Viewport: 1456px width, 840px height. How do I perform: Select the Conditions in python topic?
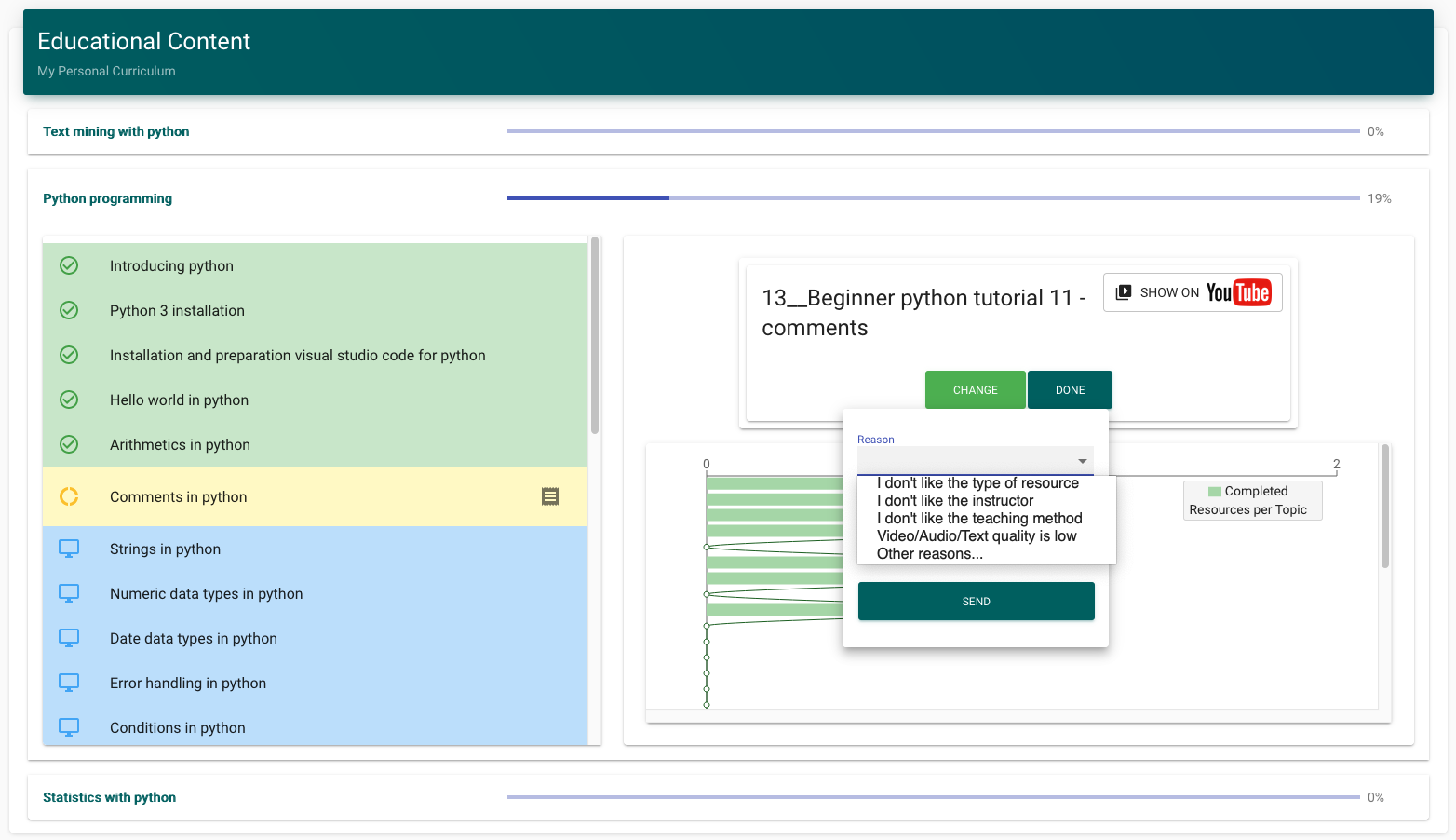[x=316, y=725]
